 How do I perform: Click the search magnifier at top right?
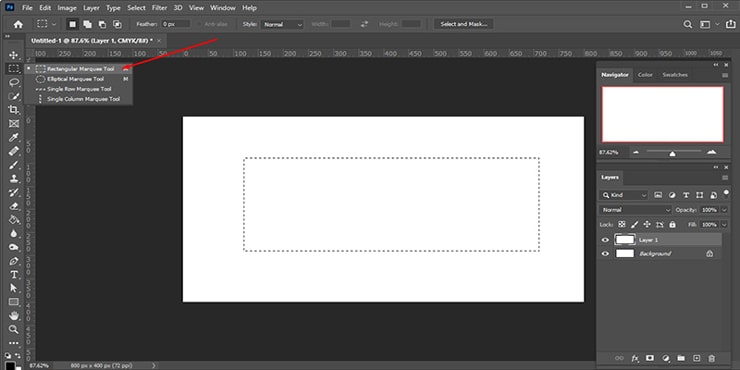point(688,25)
